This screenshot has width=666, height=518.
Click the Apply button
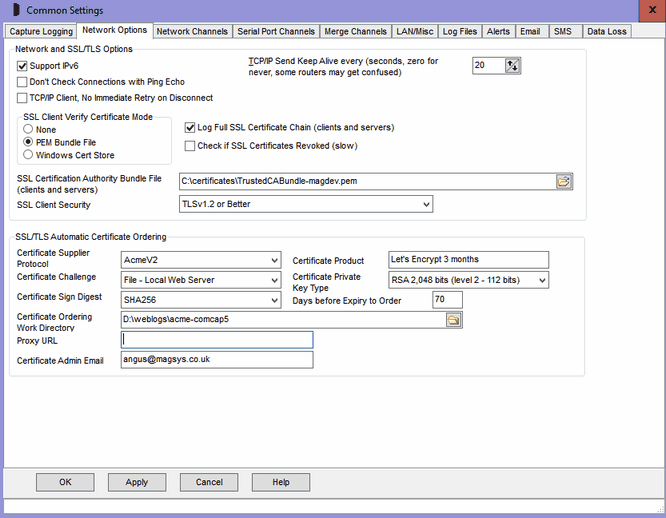137,482
